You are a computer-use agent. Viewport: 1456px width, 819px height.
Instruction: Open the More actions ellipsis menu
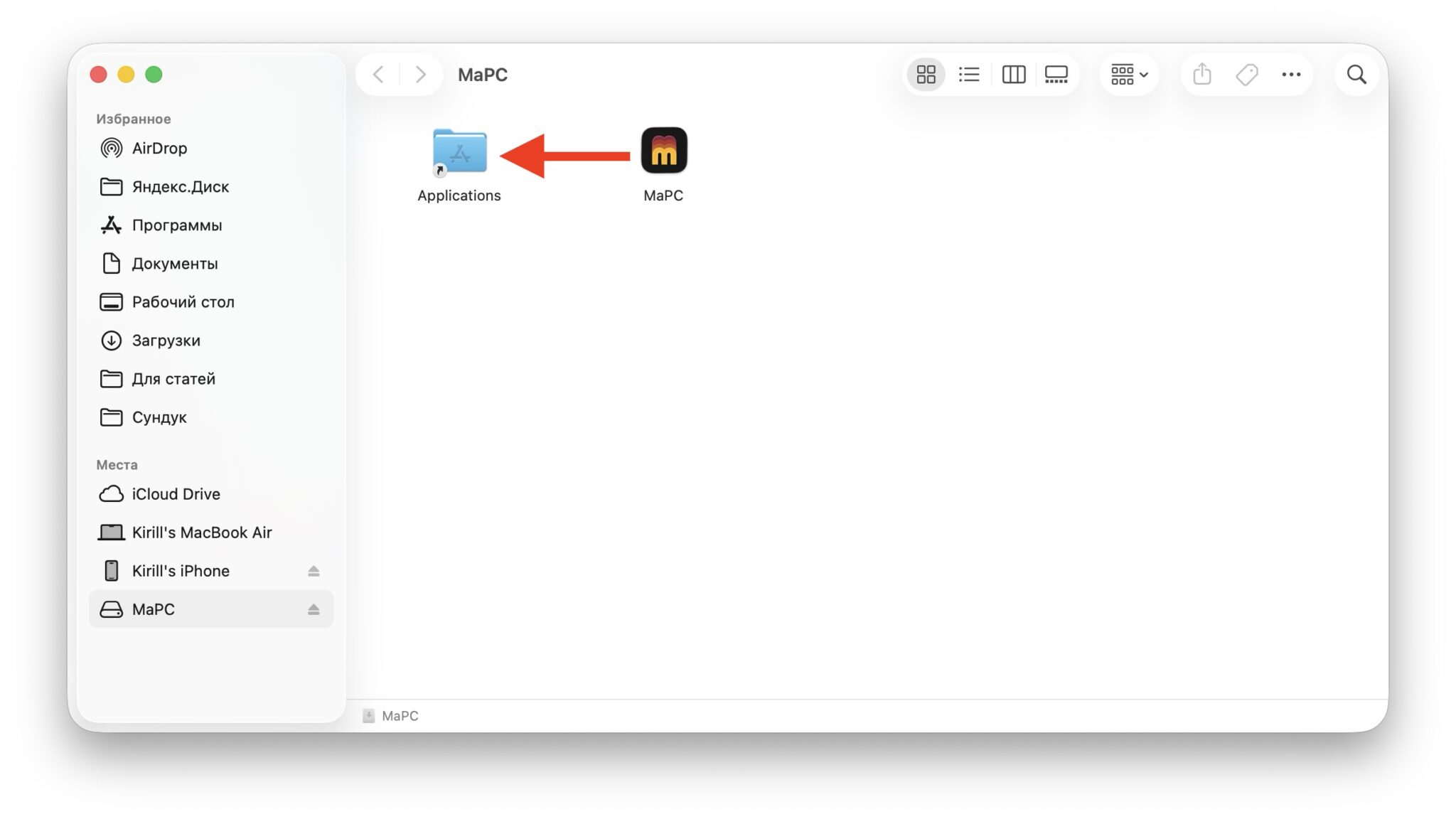[x=1291, y=75]
